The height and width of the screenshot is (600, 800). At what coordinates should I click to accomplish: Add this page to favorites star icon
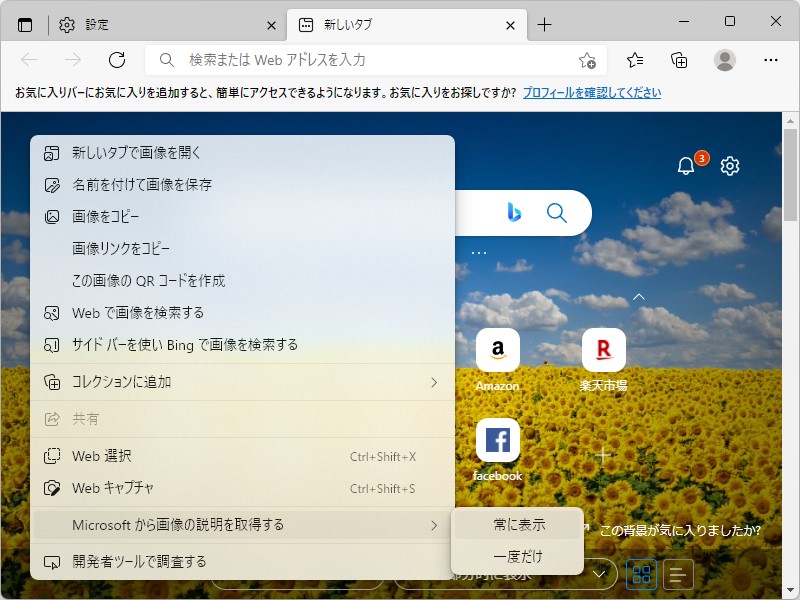click(587, 61)
